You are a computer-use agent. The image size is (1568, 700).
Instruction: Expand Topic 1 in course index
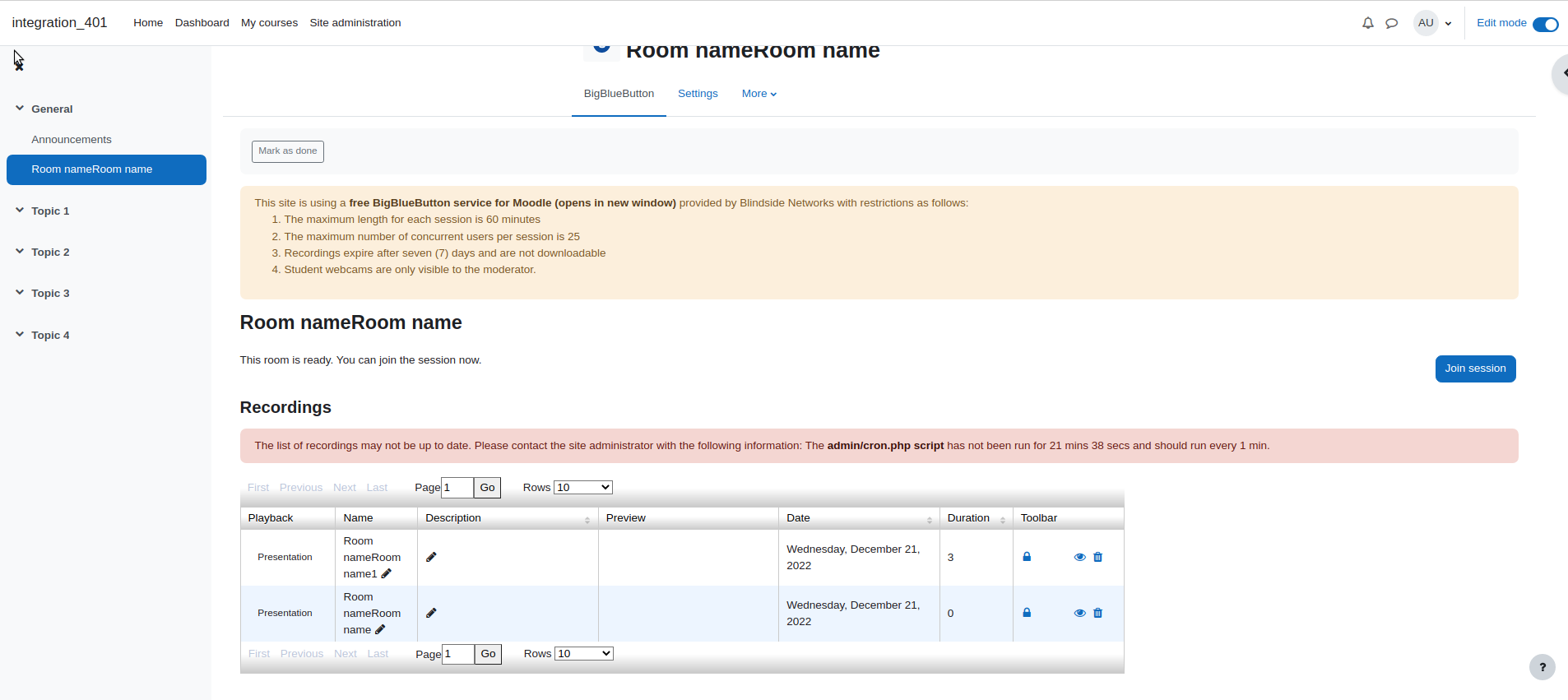pos(20,210)
